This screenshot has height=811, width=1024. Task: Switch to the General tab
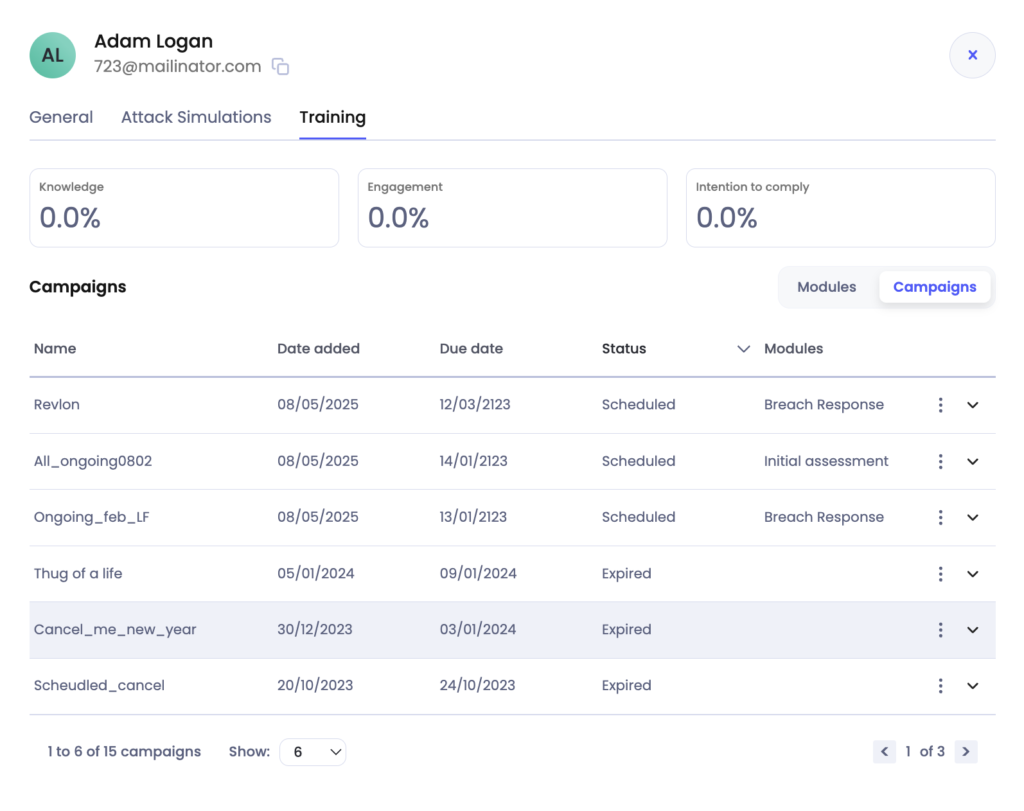61,117
